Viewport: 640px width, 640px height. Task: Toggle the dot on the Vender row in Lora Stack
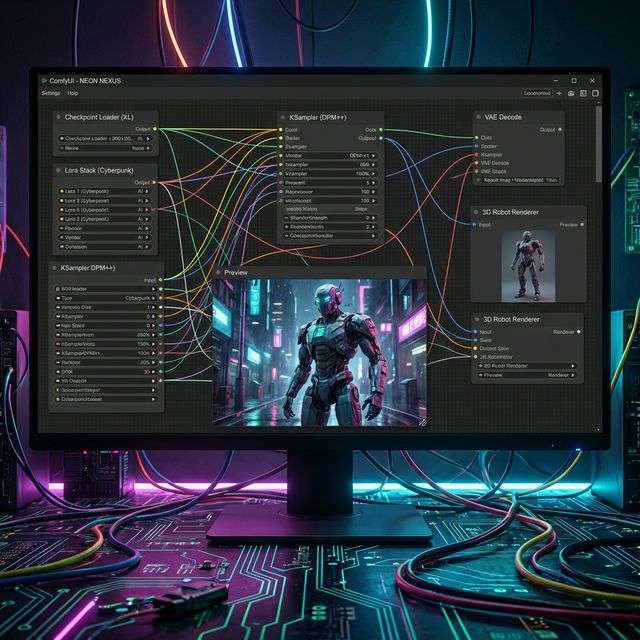[62, 238]
